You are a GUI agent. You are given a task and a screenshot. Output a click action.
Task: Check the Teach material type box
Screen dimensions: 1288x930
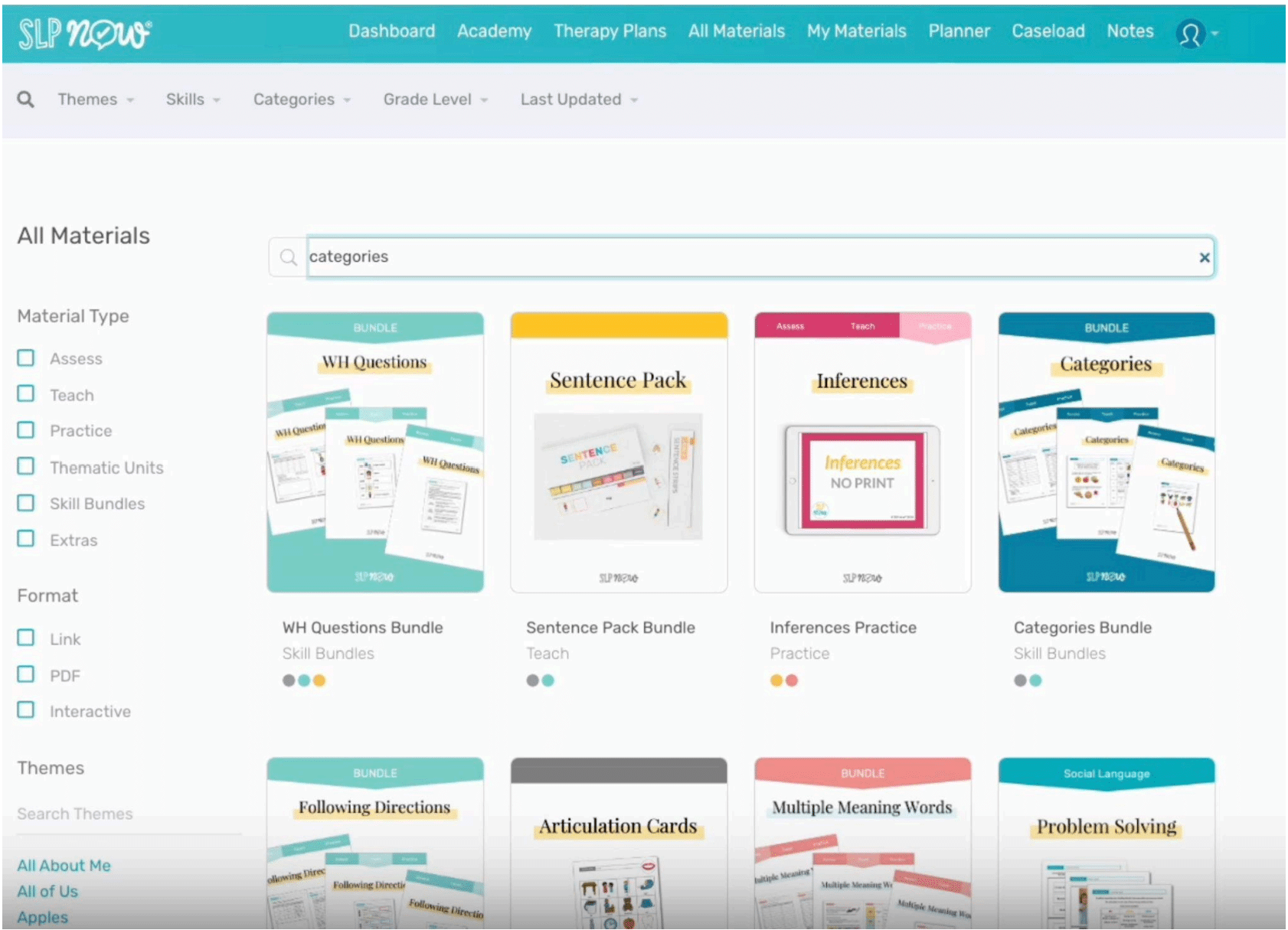coord(26,393)
